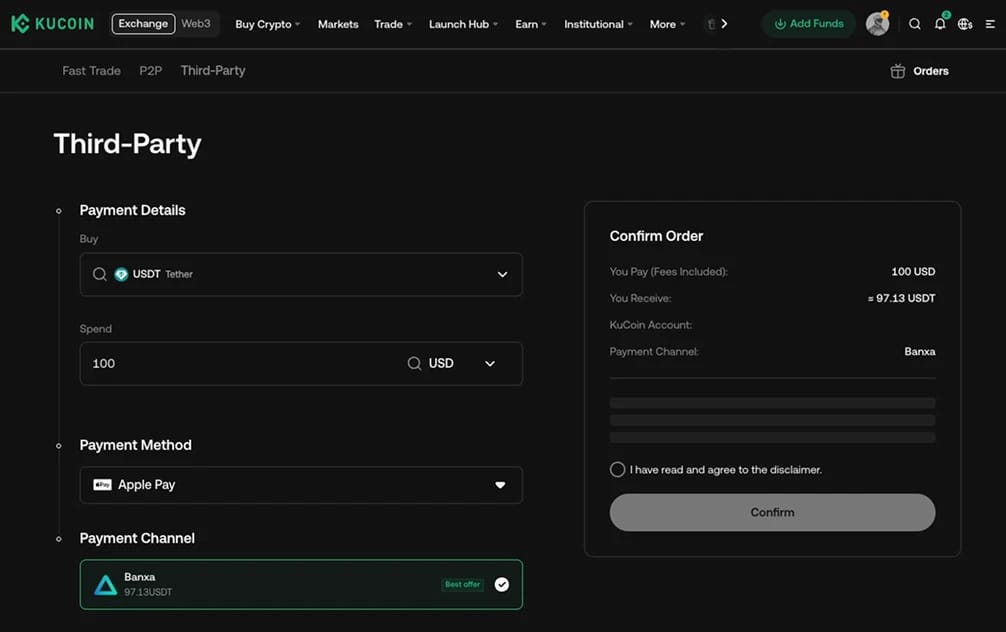
Task: Open the search magnifier in top bar
Action: pos(915,24)
